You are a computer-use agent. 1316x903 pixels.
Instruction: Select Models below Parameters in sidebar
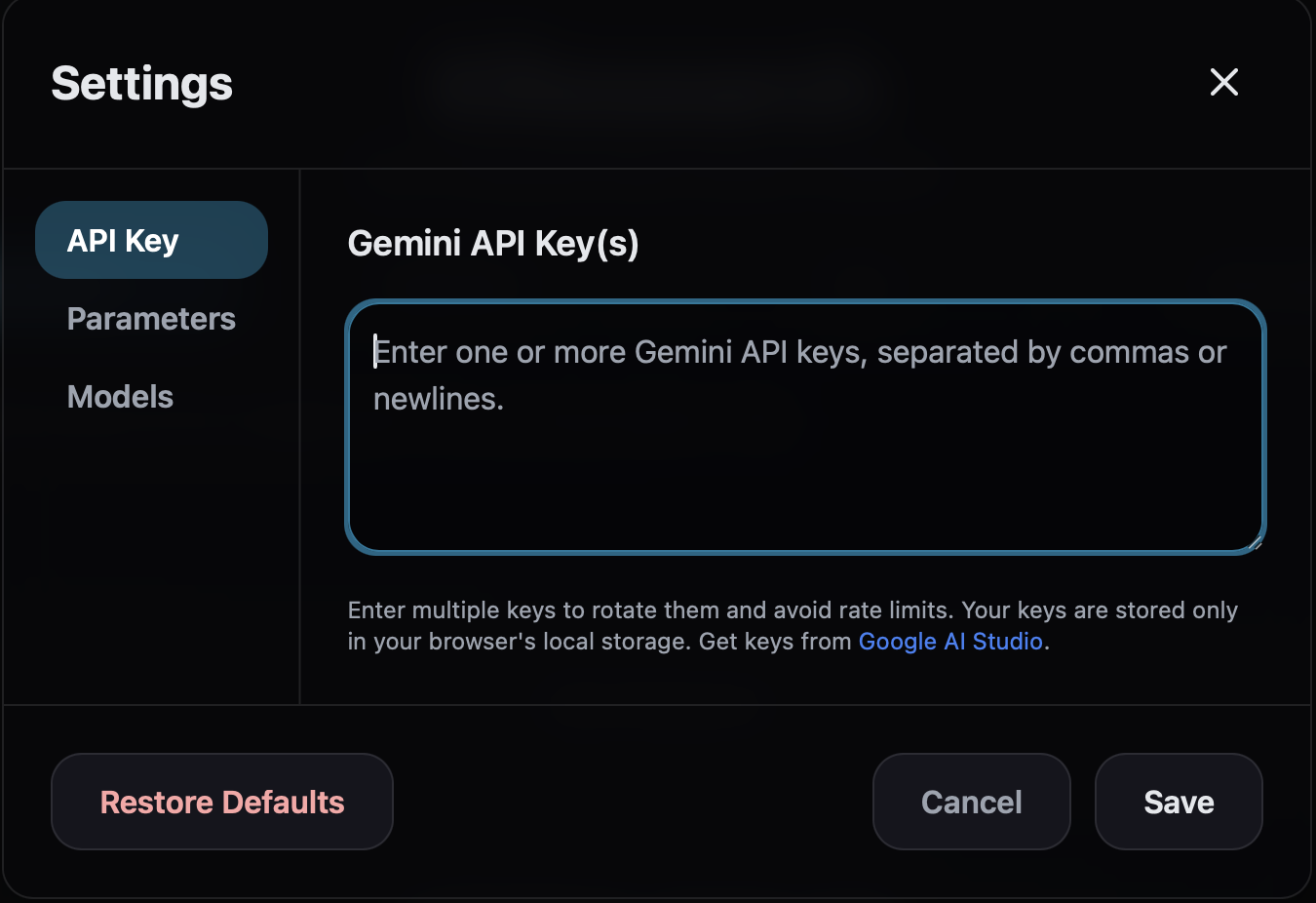[120, 397]
